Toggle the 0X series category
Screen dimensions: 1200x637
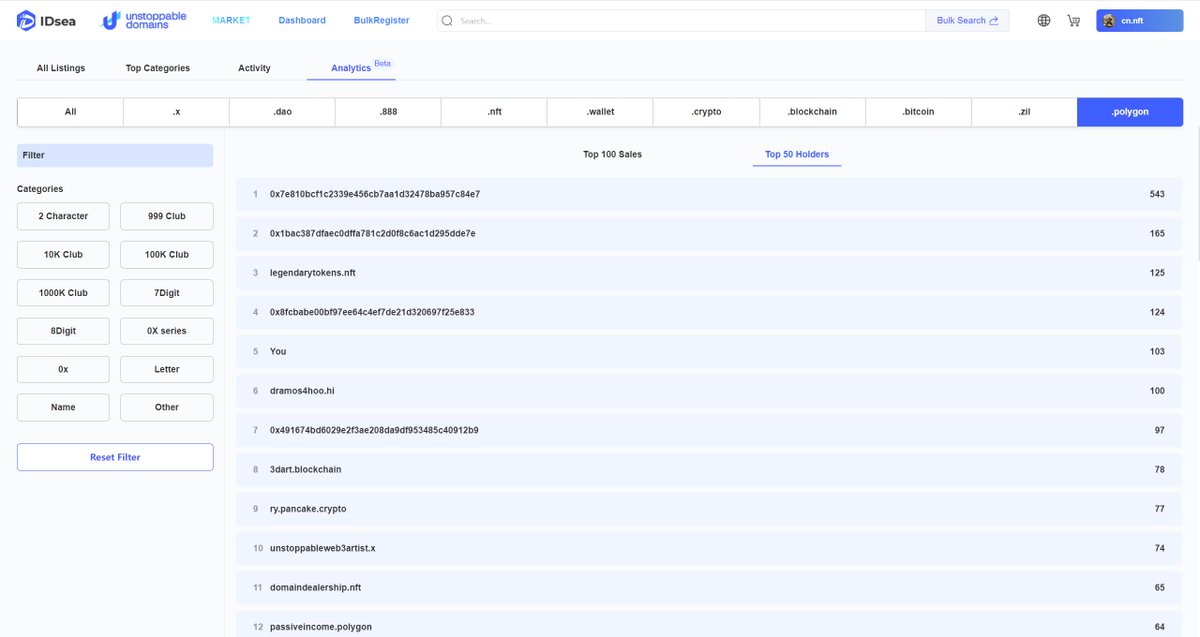coord(166,330)
